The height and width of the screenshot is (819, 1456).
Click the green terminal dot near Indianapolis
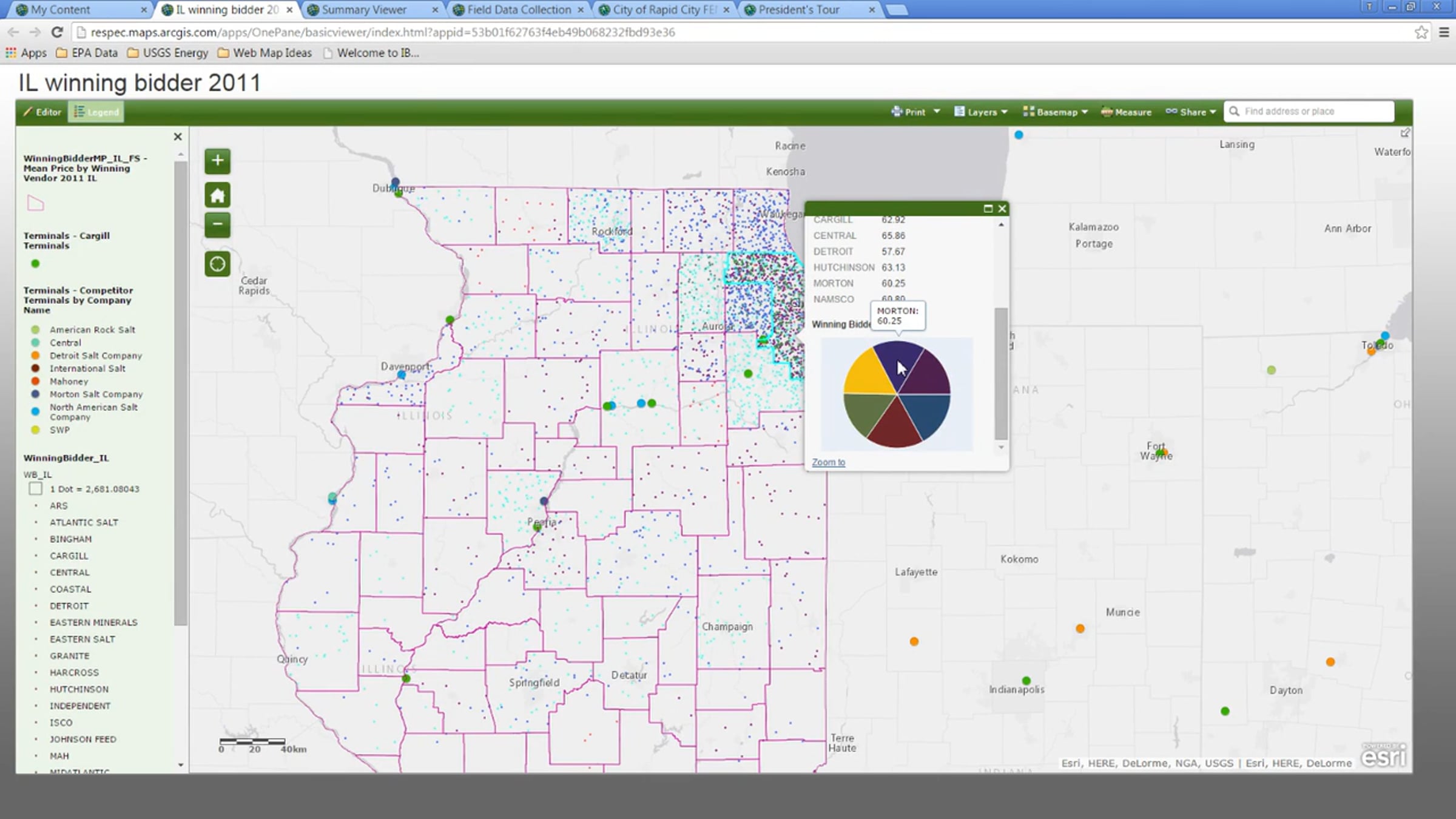click(1026, 681)
